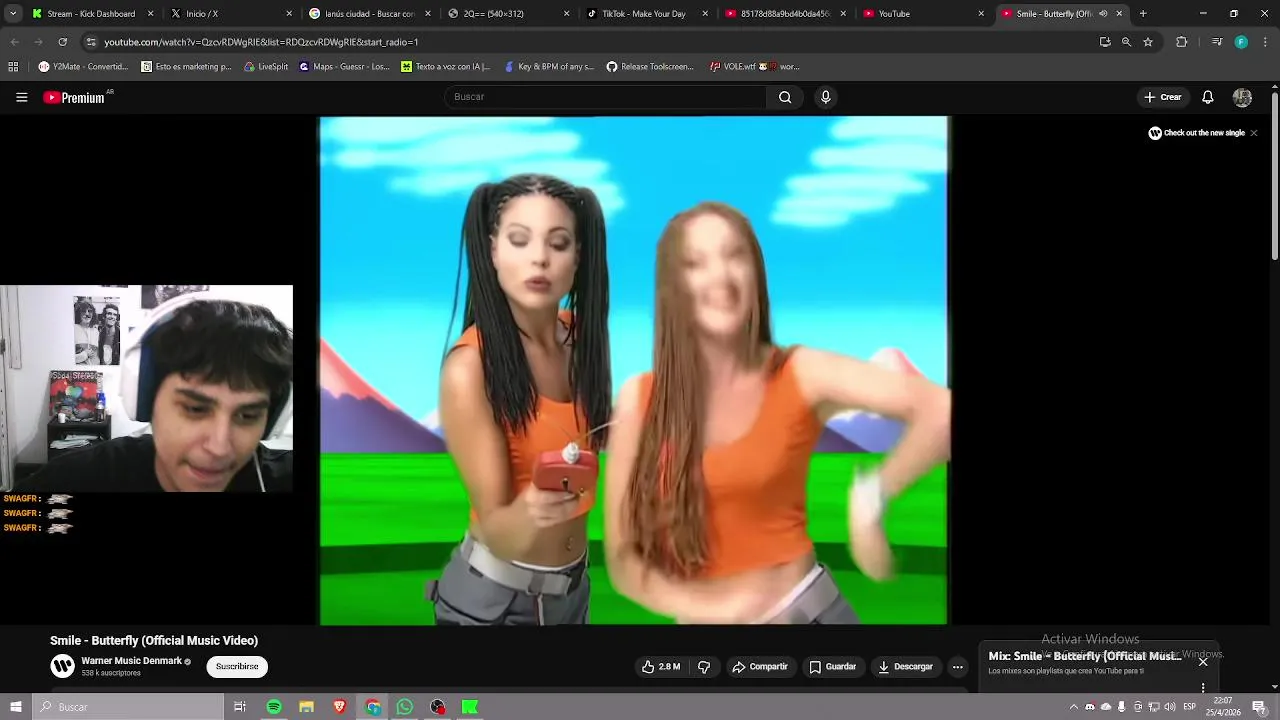
Task: Switch to the Inicio / X tab
Action: (231, 14)
